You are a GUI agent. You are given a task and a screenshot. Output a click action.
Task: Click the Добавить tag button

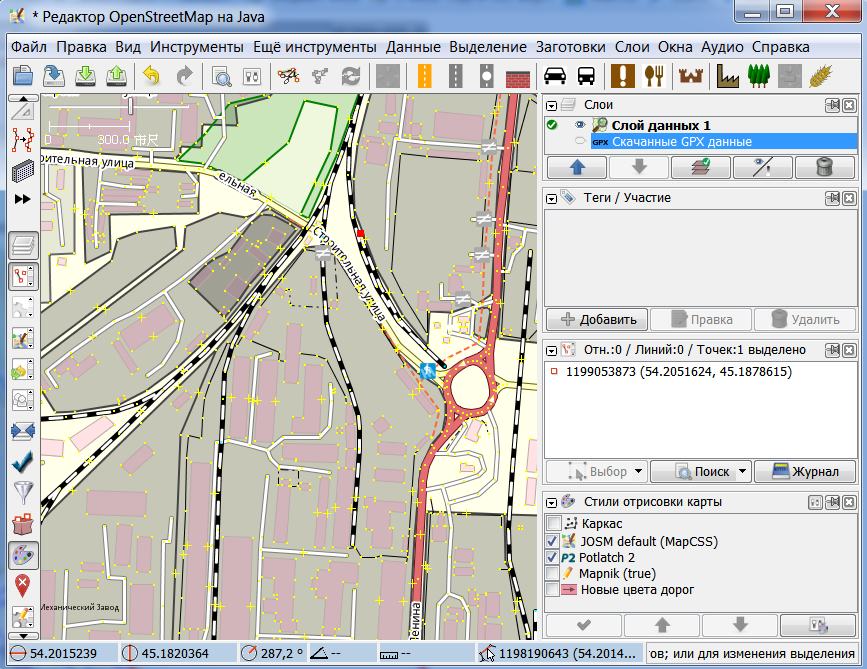[x=597, y=320]
